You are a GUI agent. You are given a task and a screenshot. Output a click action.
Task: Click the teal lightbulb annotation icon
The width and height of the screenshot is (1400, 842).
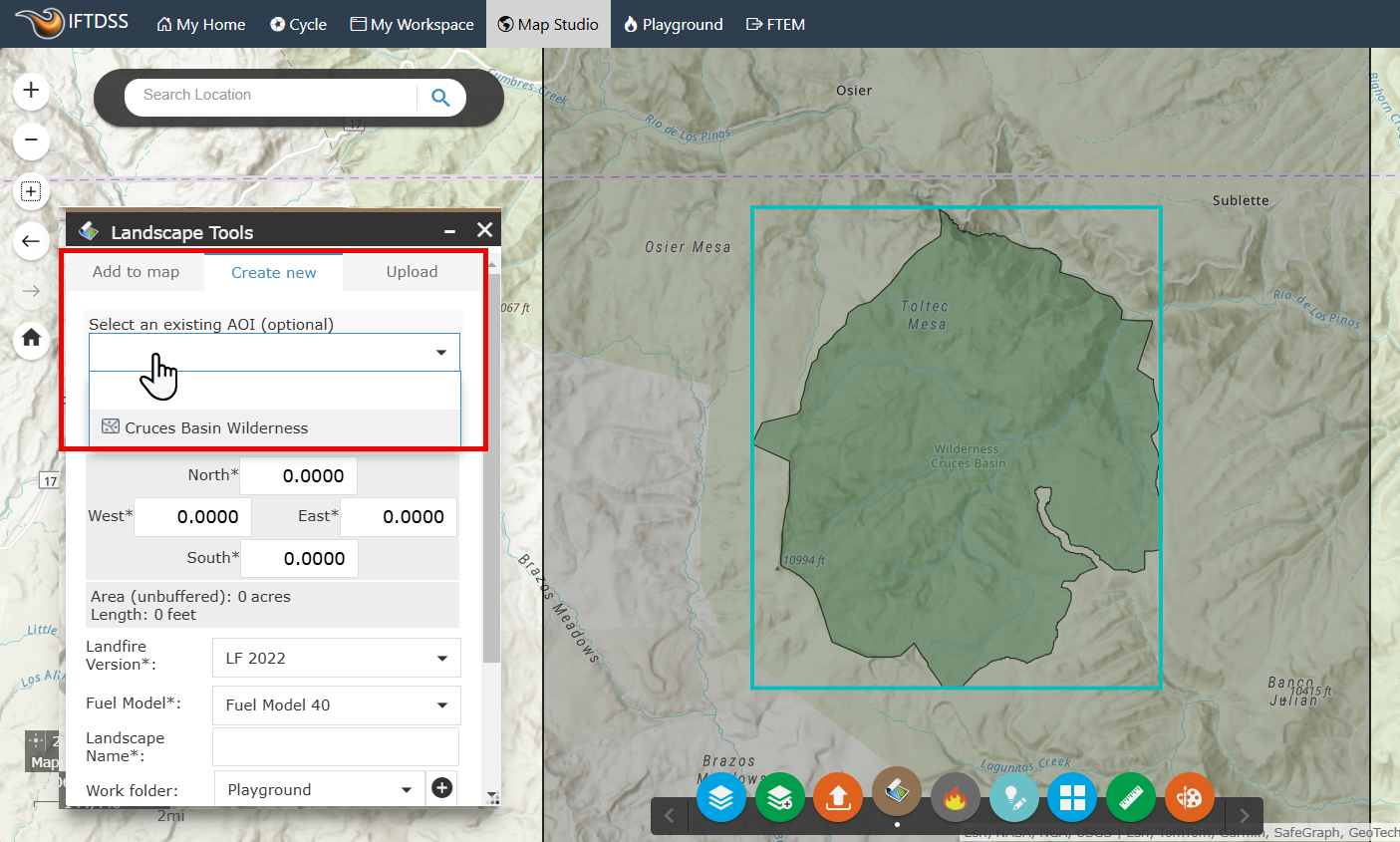[1013, 797]
